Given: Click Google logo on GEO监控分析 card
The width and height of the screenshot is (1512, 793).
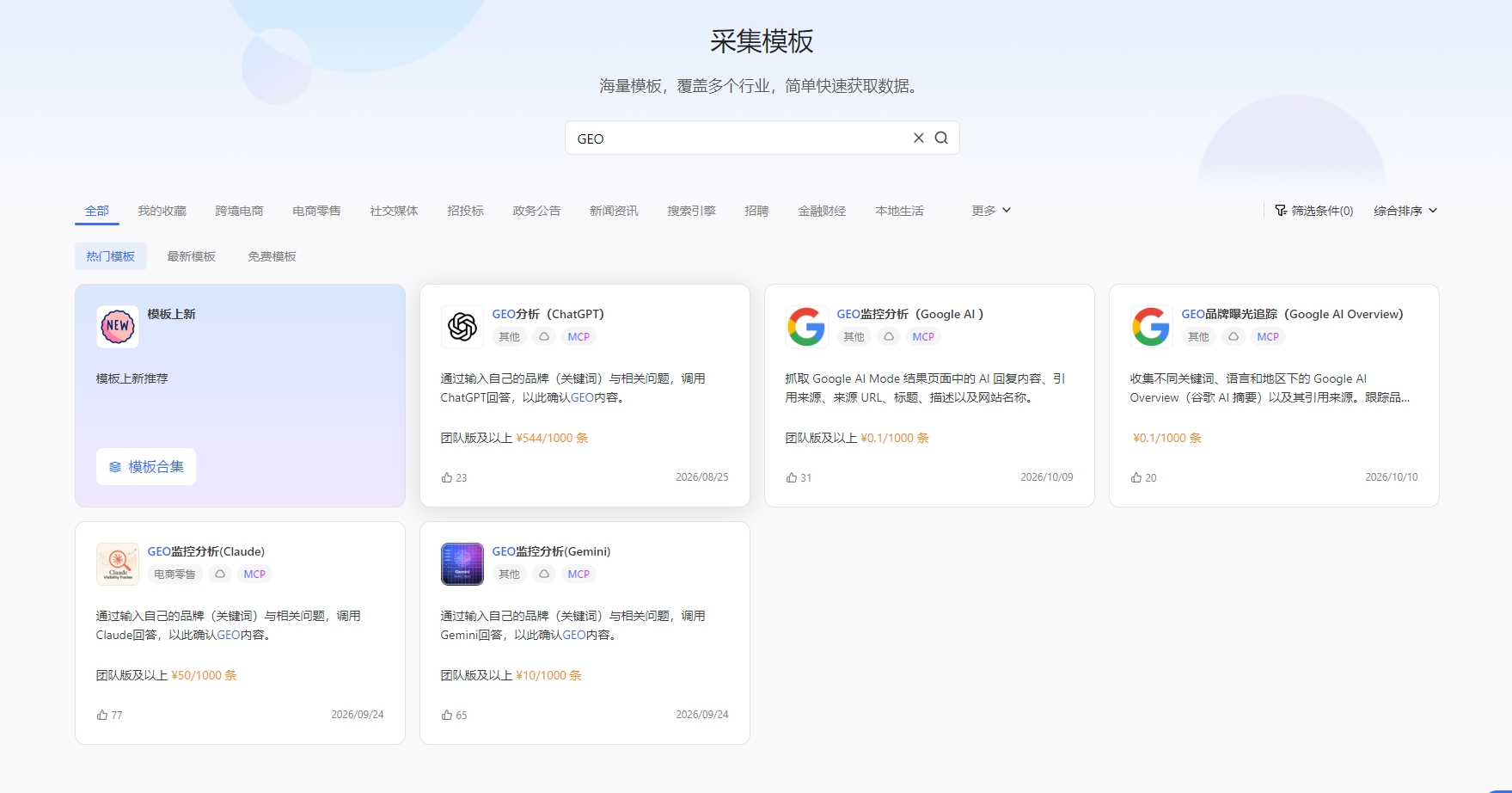Looking at the screenshot, I should 806,327.
